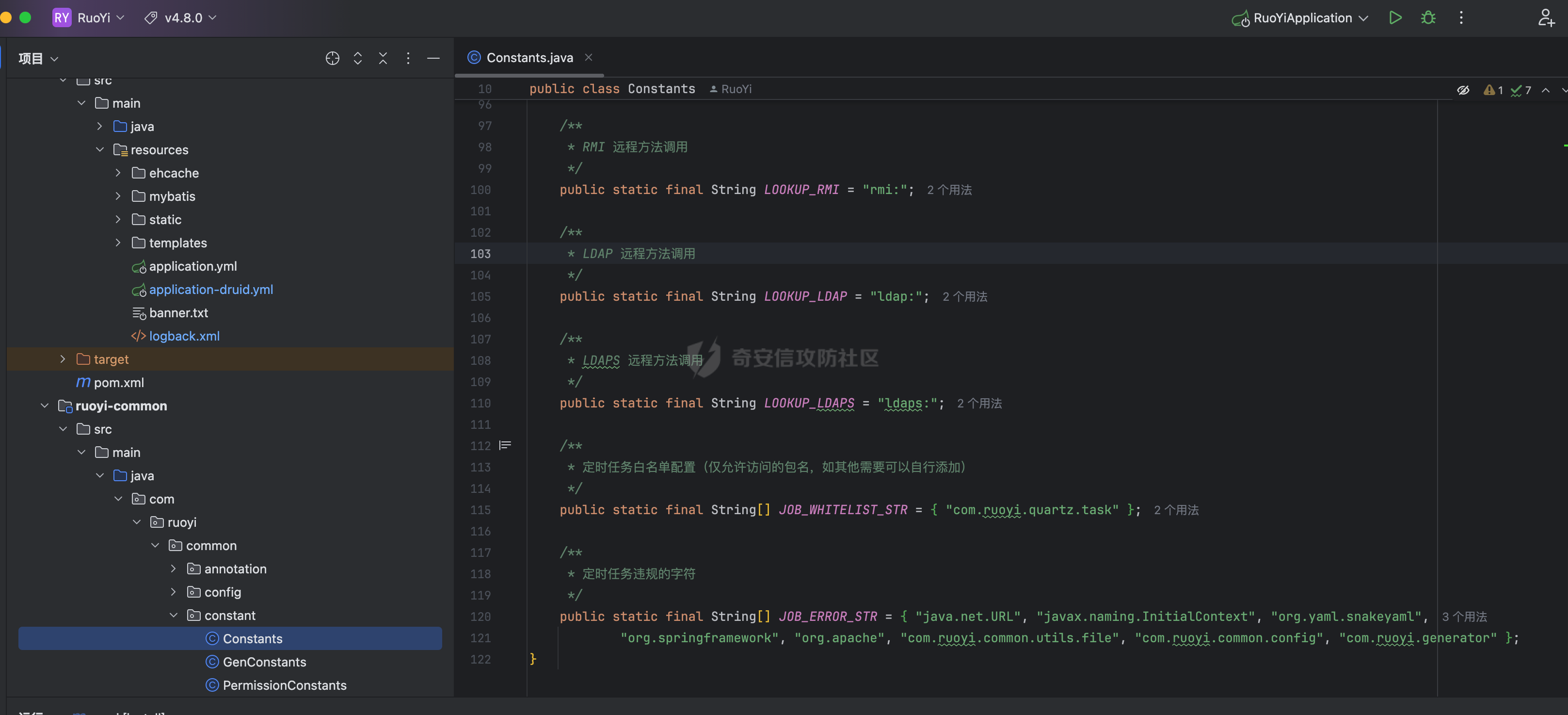Expand the static folder
1568x715 pixels.
pyautogui.click(x=118, y=220)
